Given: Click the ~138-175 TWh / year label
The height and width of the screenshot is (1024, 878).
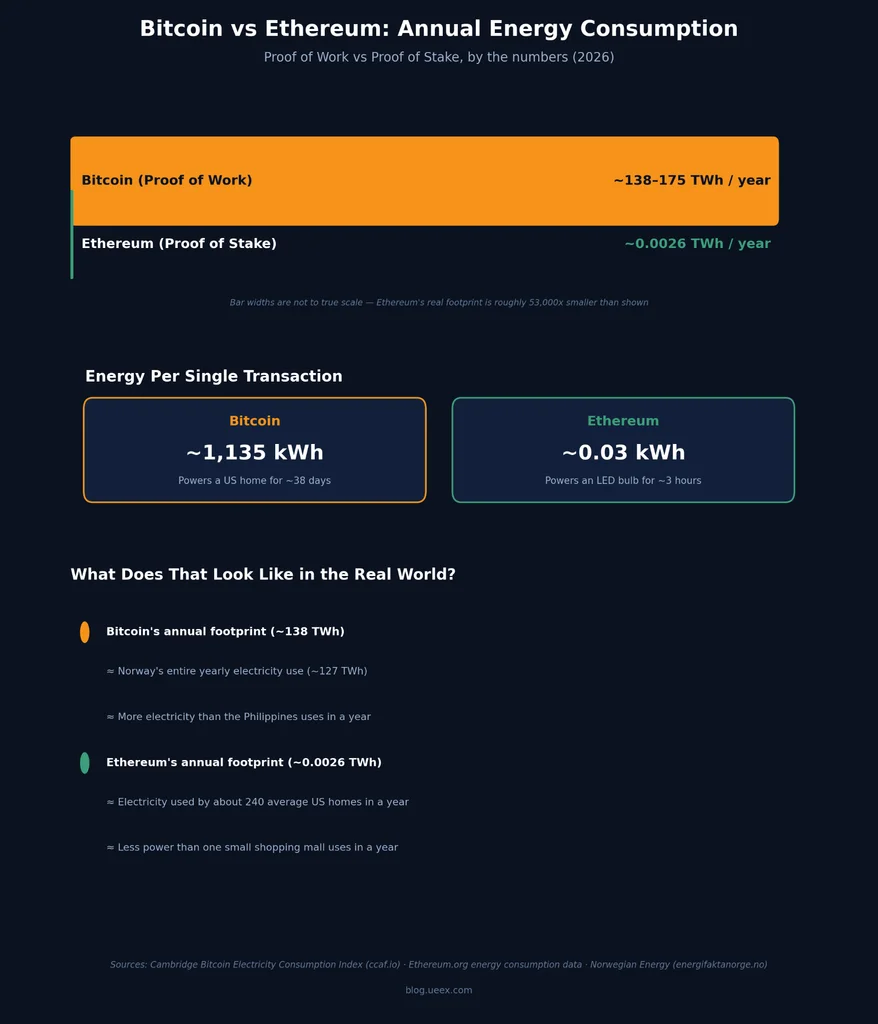Looking at the screenshot, I should (x=692, y=180).
